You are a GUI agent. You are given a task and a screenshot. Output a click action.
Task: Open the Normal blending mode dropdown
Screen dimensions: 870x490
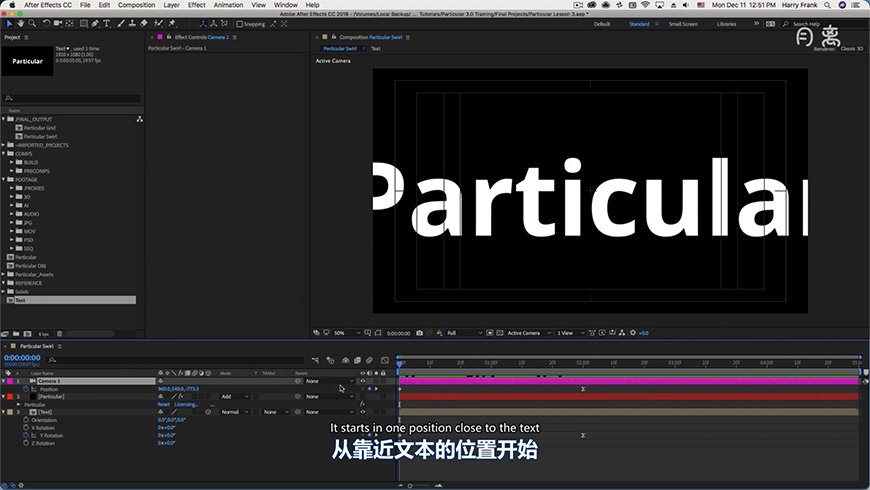235,412
